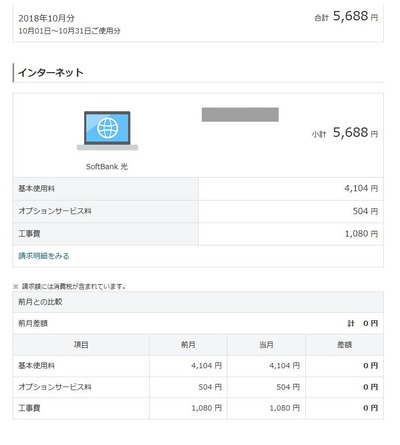The image size is (400, 445).
Task: Click 工事費 label in comparison table
Action: (x=29, y=408)
